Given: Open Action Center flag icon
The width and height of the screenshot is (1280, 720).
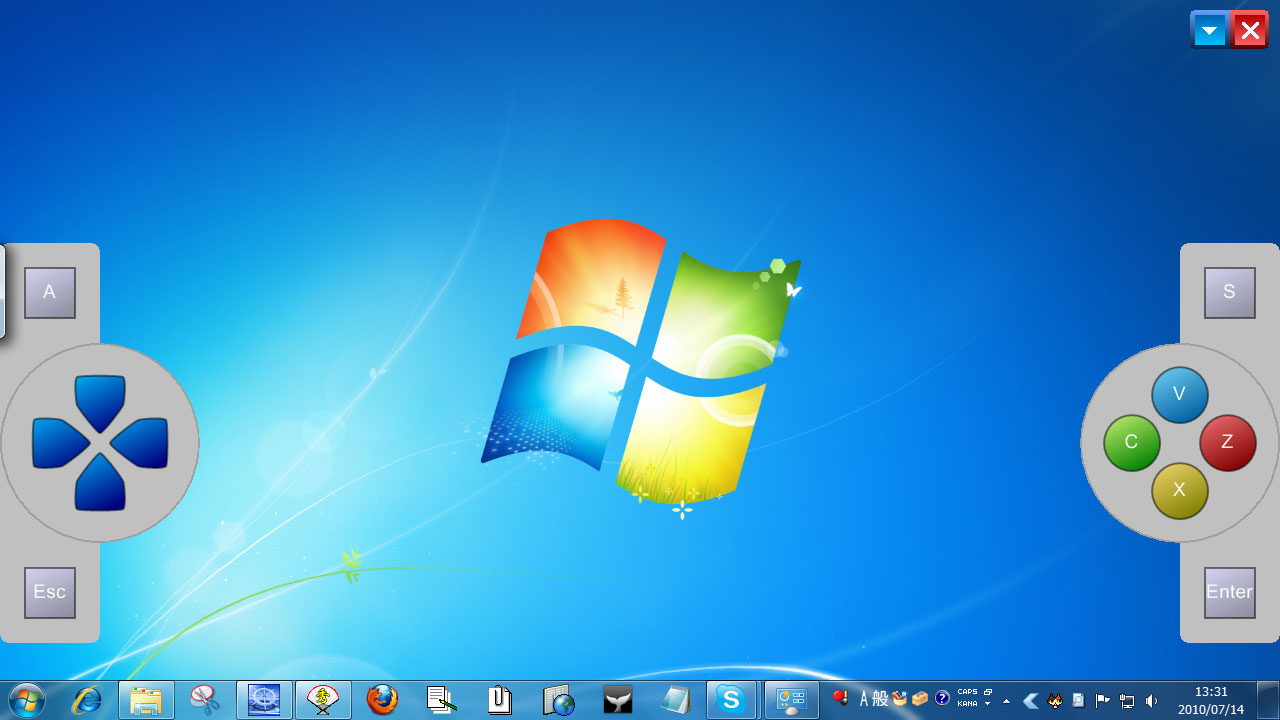Looking at the screenshot, I should pyautogui.click(x=1103, y=701).
